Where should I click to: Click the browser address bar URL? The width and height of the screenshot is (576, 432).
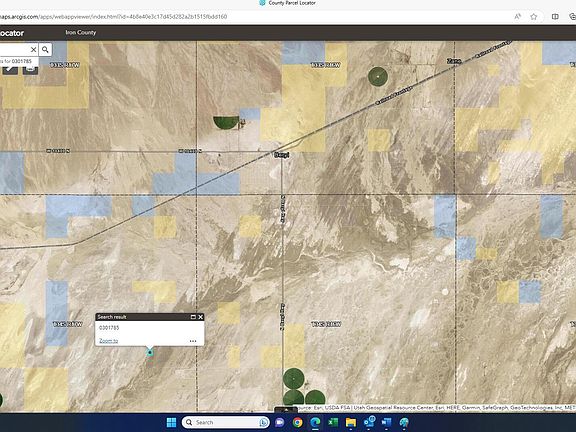pyautogui.click(x=113, y=17)
